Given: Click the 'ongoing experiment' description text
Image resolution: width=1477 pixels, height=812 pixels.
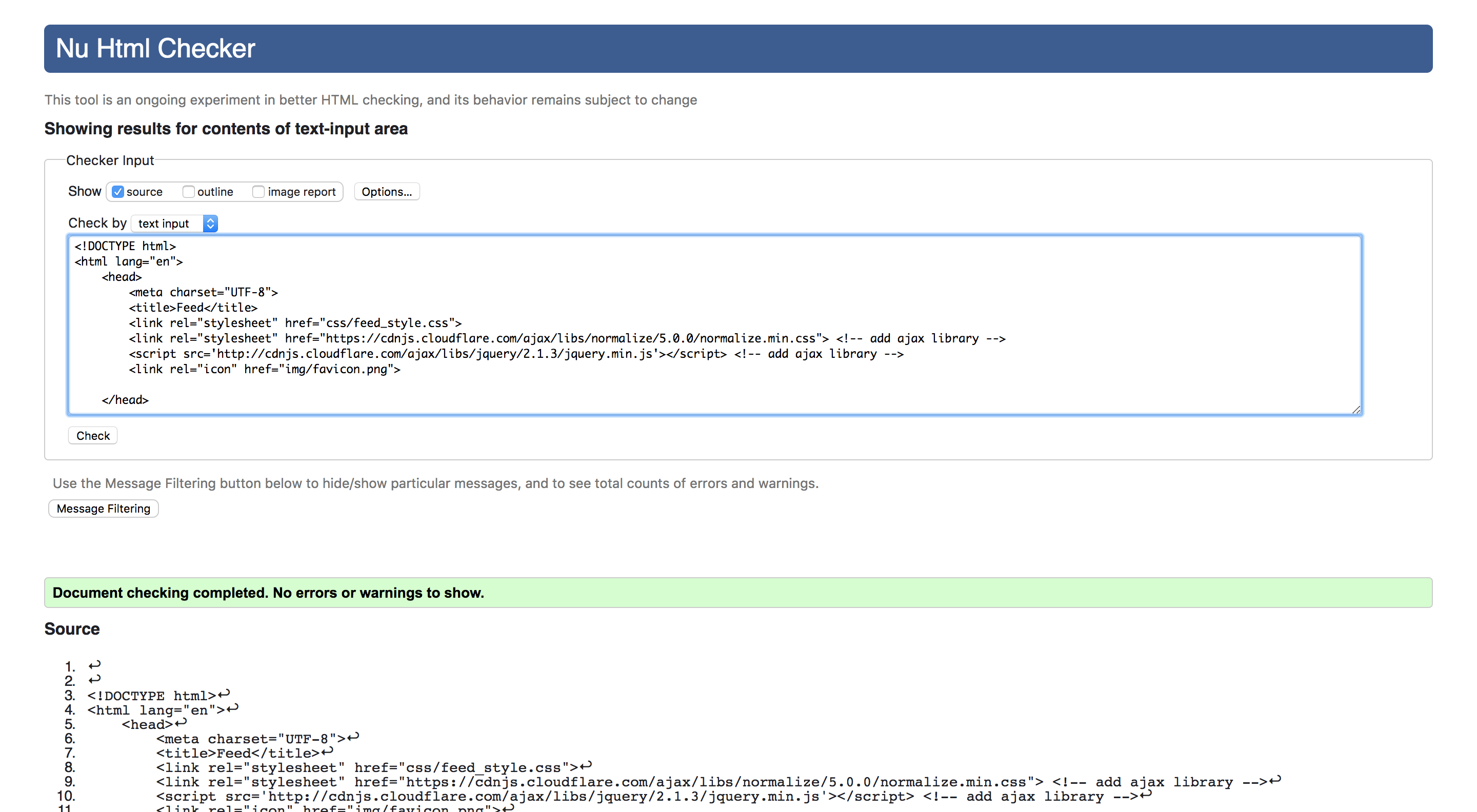Looking at the screenshot, I should click(370, 100).
